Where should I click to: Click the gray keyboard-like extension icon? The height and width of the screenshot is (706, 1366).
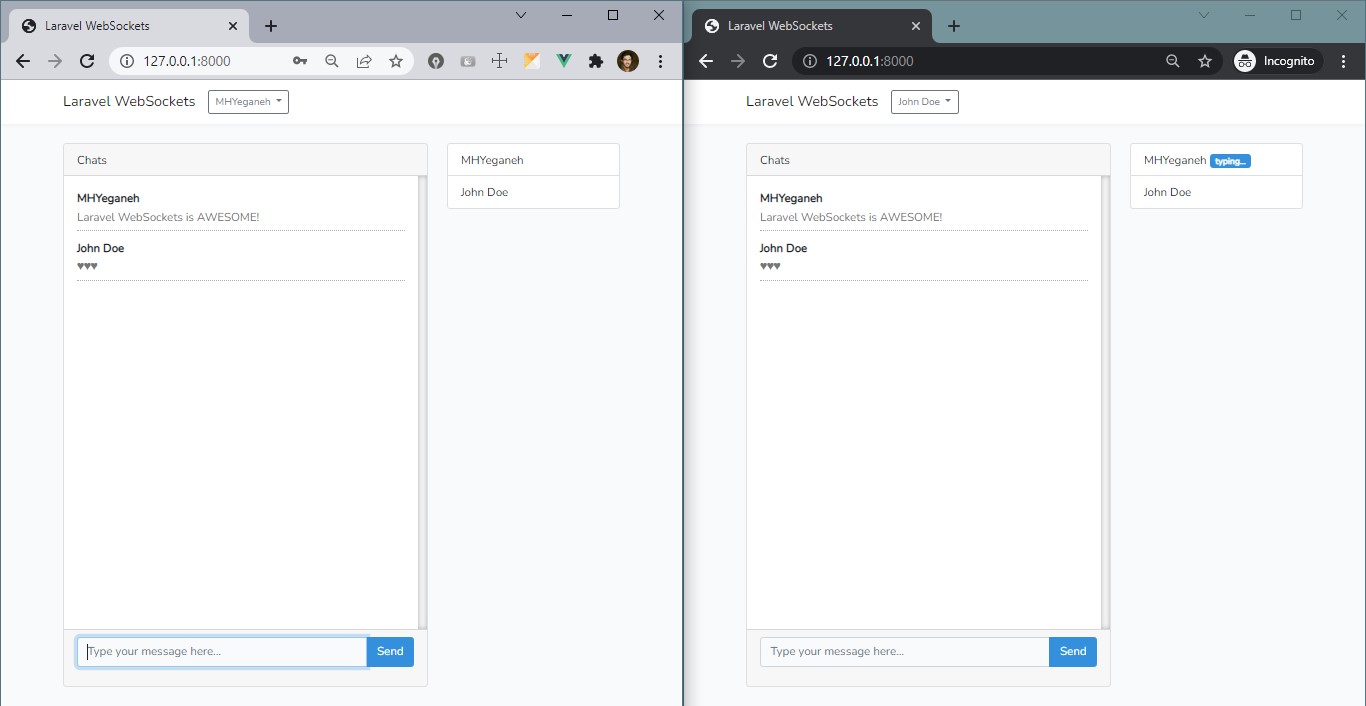click(x=468, y=61)
